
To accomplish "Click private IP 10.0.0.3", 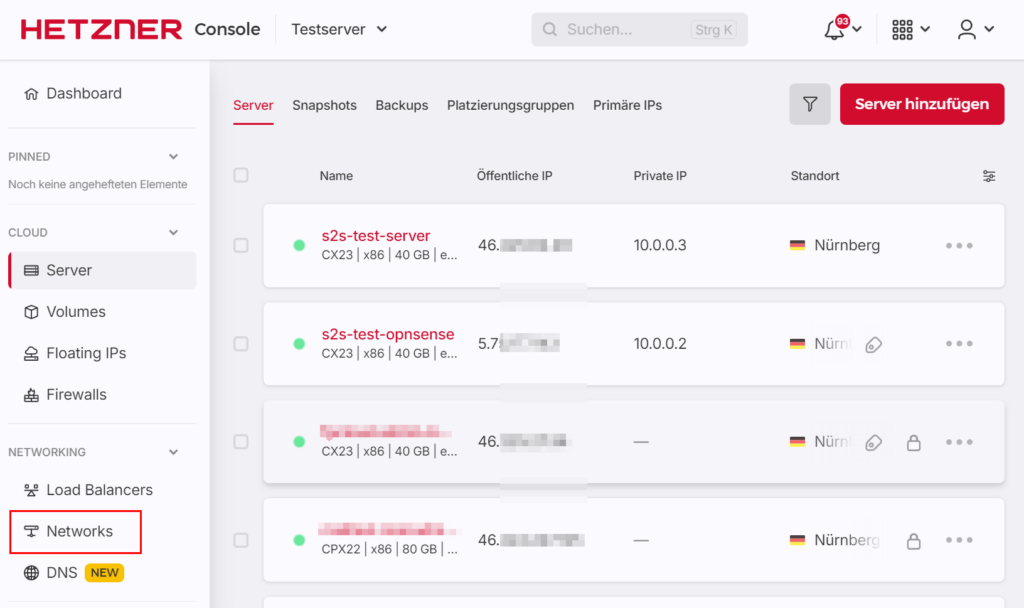I will (x=660, y=246).
